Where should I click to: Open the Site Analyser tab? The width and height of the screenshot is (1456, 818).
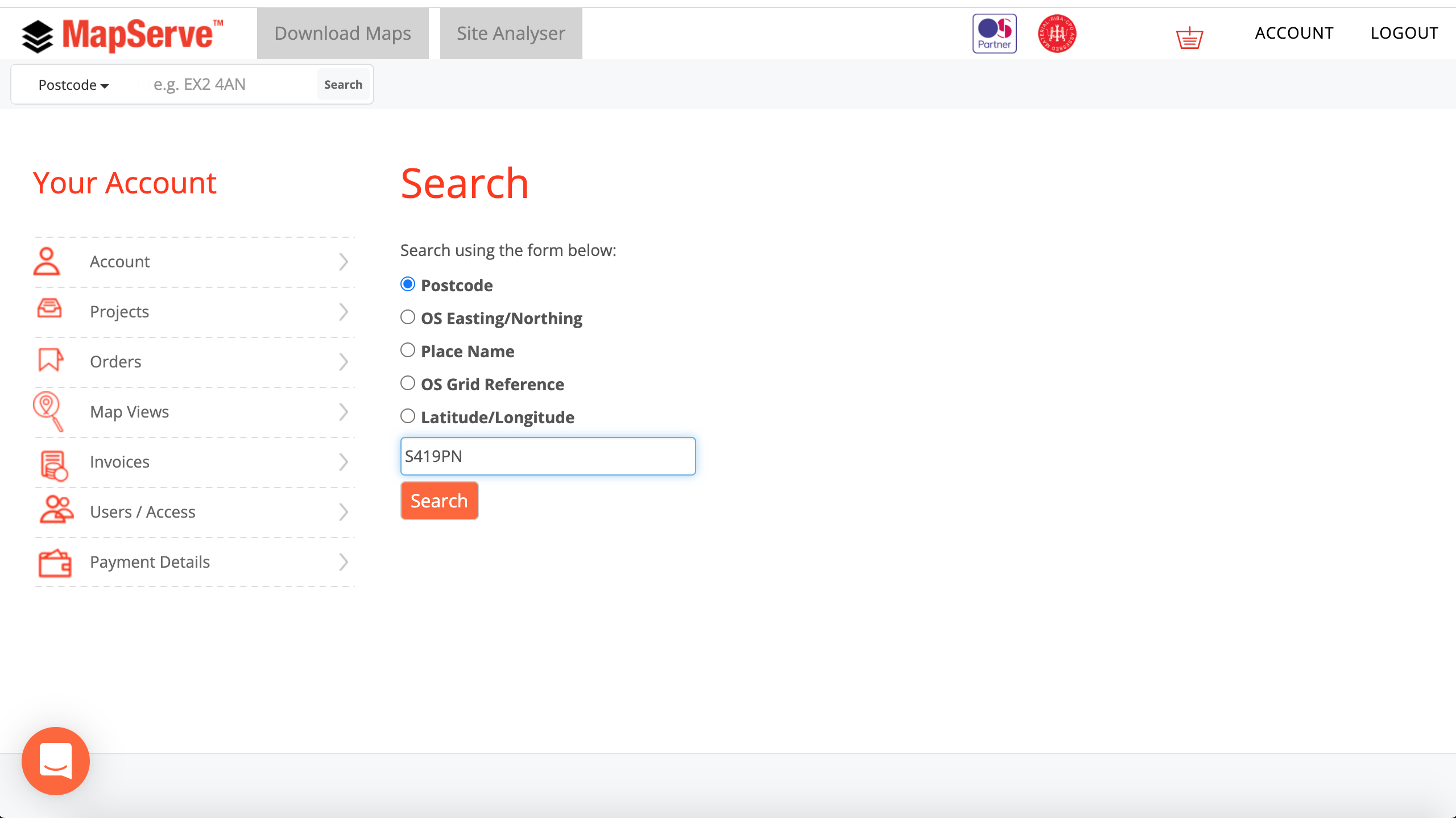point(511,33)
